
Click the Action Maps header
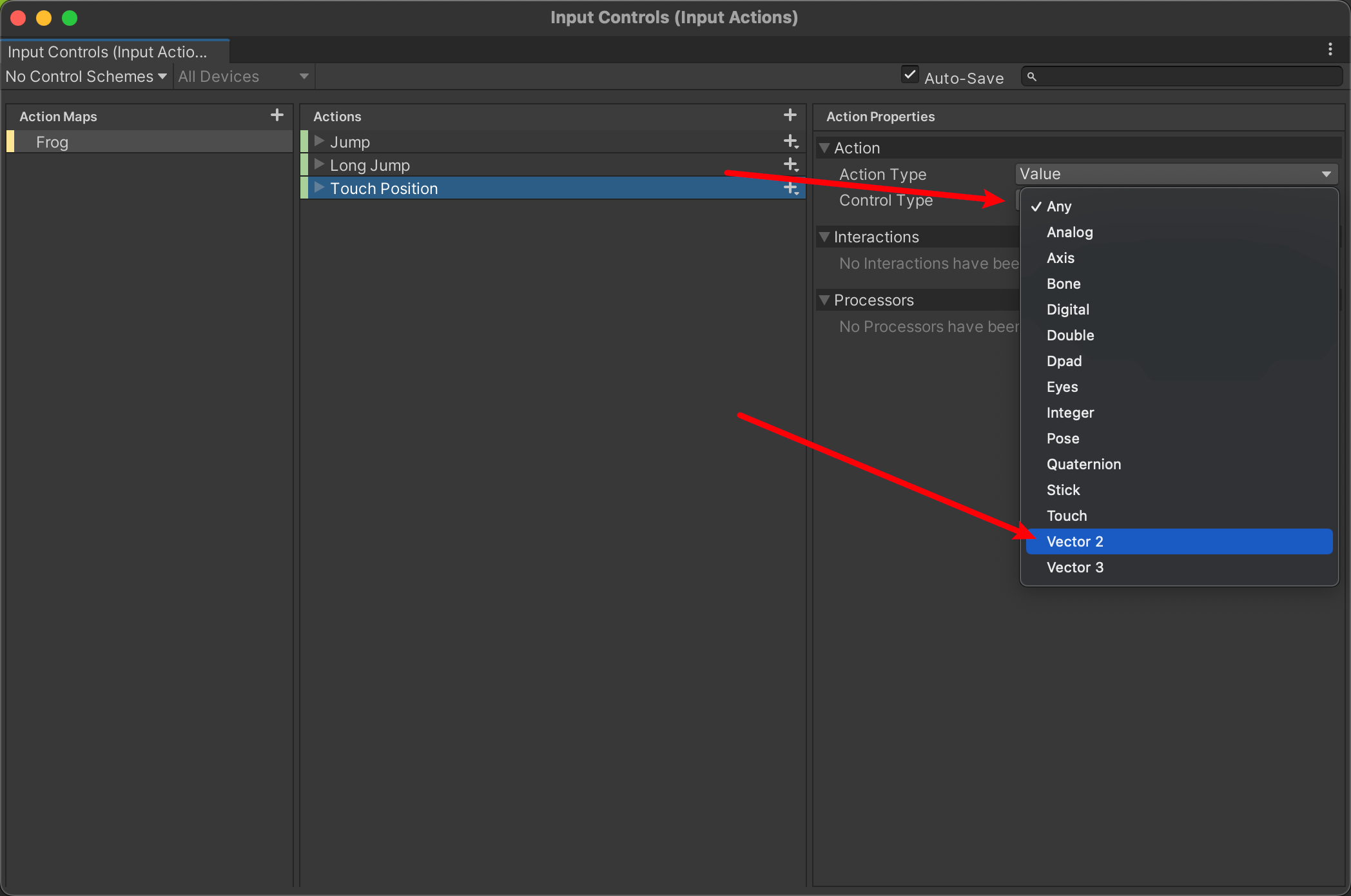(58, 117)
